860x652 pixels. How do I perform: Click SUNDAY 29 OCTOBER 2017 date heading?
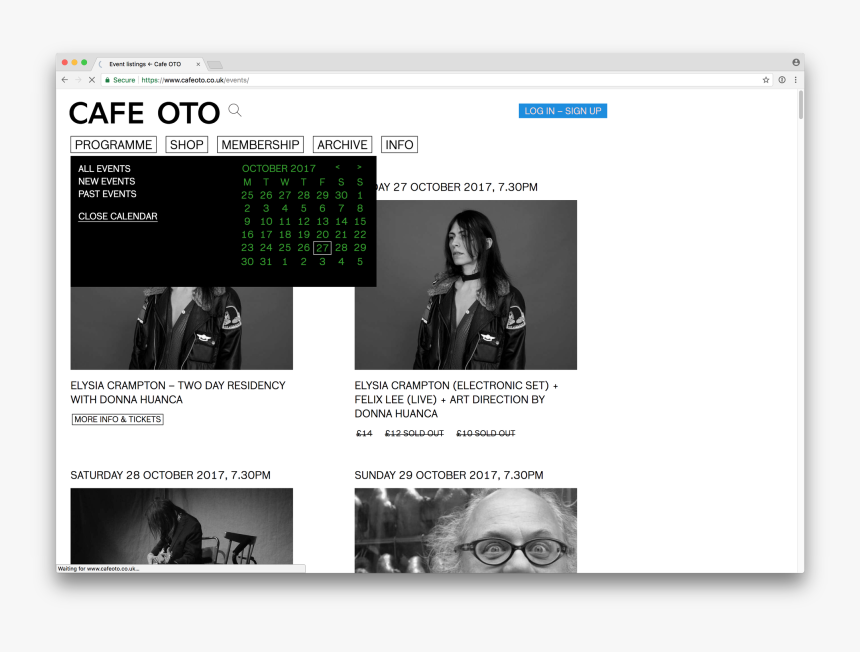pyautogui.click(x=449, y=475)
